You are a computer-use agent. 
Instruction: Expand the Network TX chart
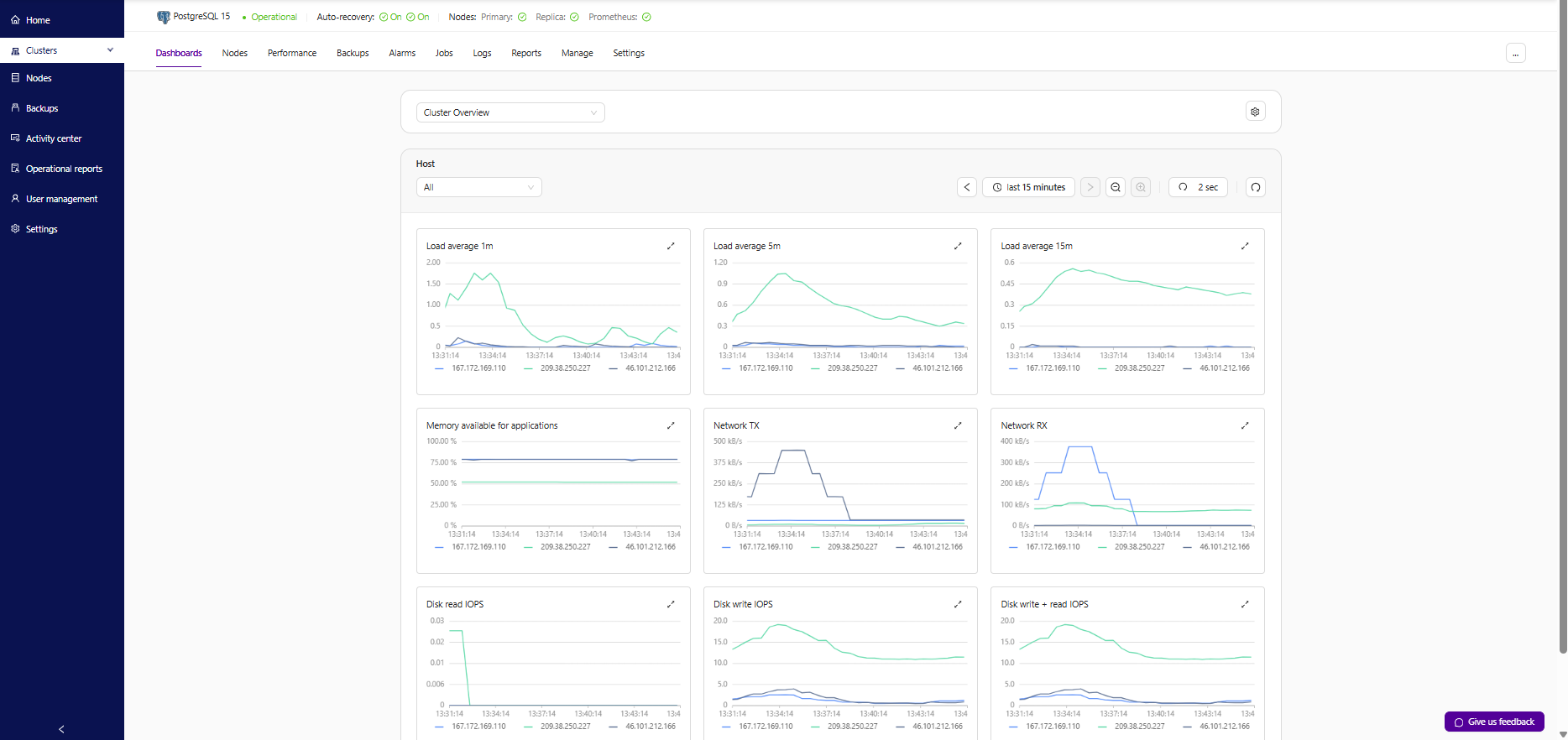(958, 425)
